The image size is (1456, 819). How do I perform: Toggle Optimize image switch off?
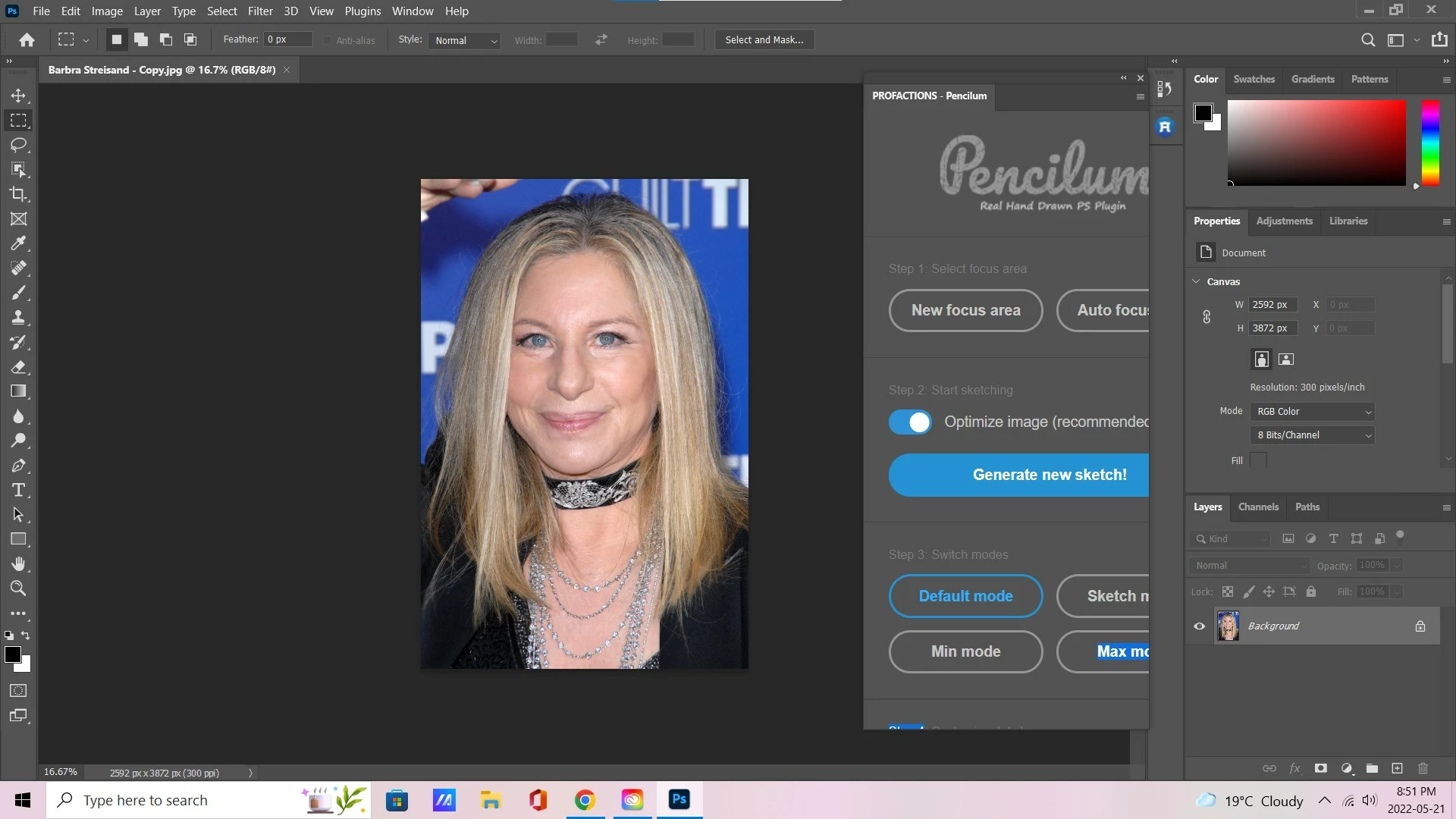tap(910, 422)
